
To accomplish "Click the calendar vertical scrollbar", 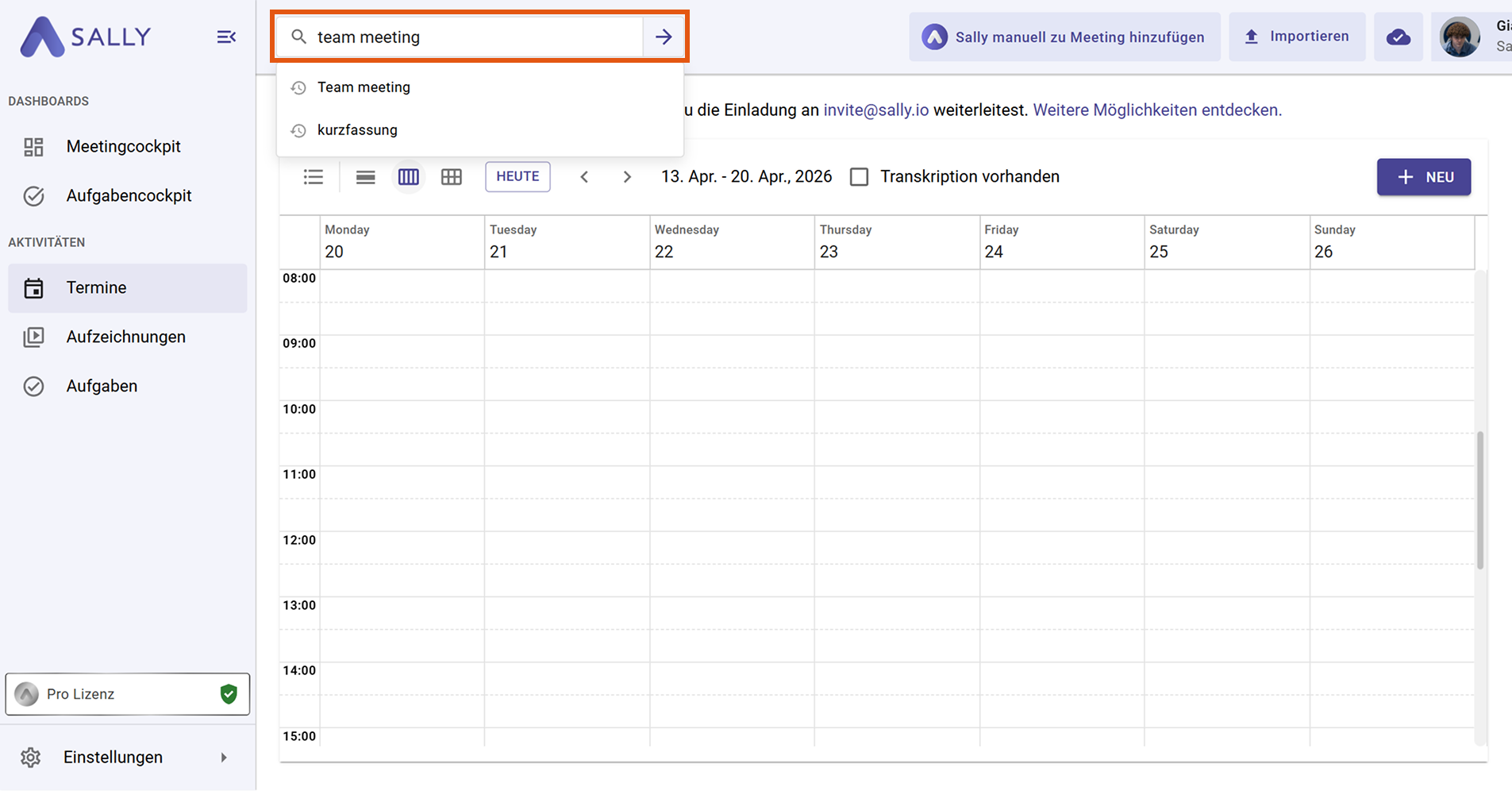I will [x=1479, y=500].
